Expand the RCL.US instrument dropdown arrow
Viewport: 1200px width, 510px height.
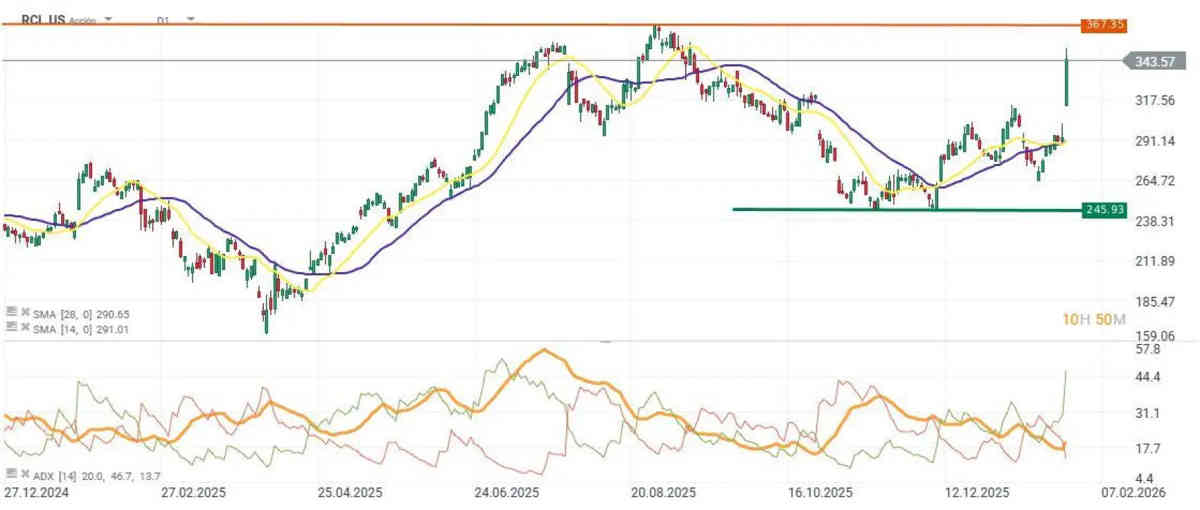tap(108, 19)
